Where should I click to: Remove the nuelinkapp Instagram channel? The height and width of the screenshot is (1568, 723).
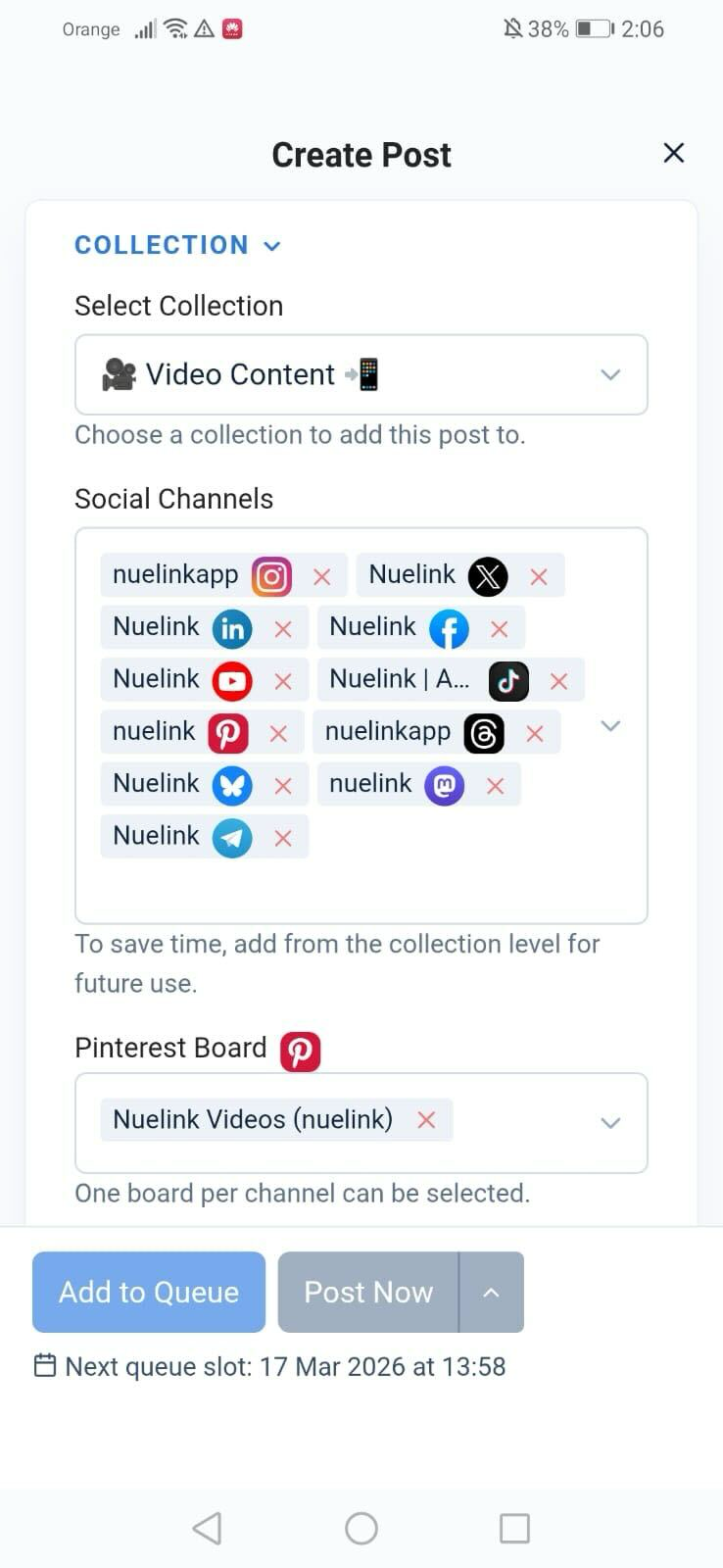(321, 577)
